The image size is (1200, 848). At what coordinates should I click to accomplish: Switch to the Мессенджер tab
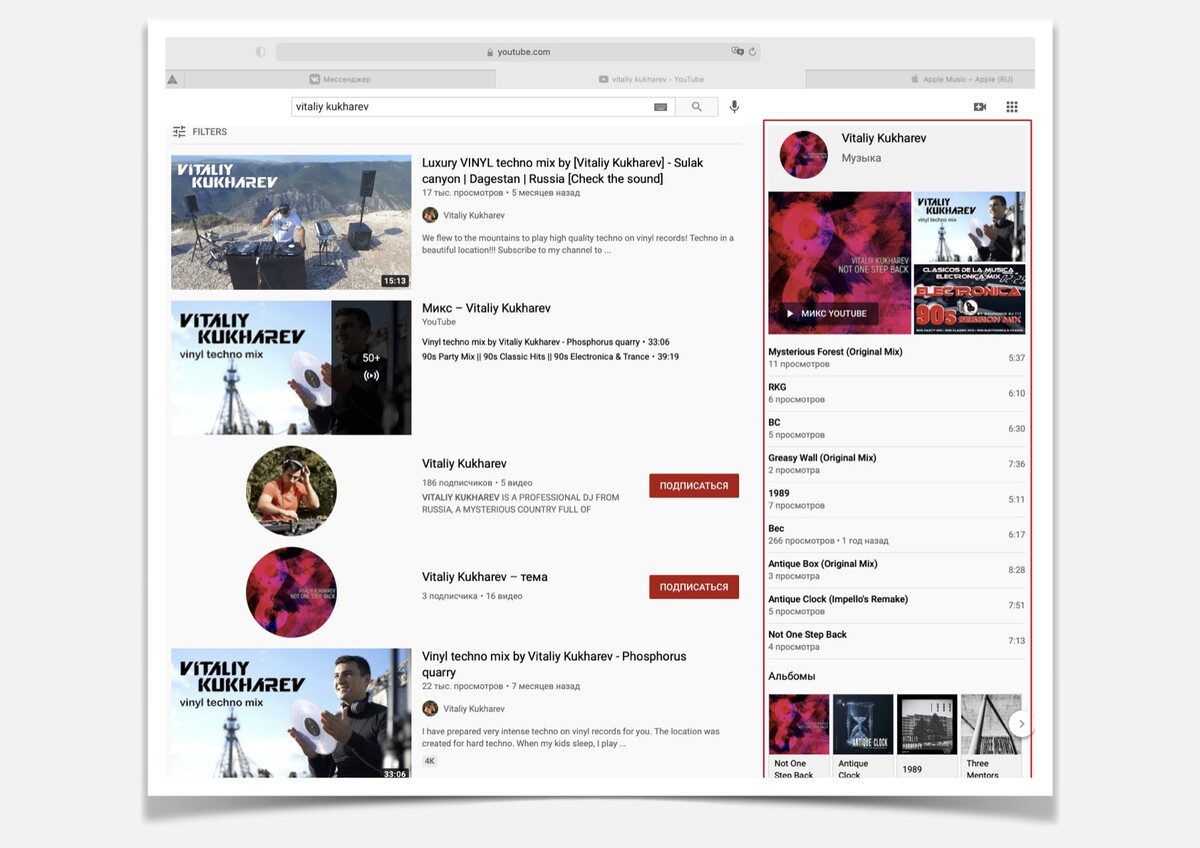pyautogui.click(x=339, y=79)
